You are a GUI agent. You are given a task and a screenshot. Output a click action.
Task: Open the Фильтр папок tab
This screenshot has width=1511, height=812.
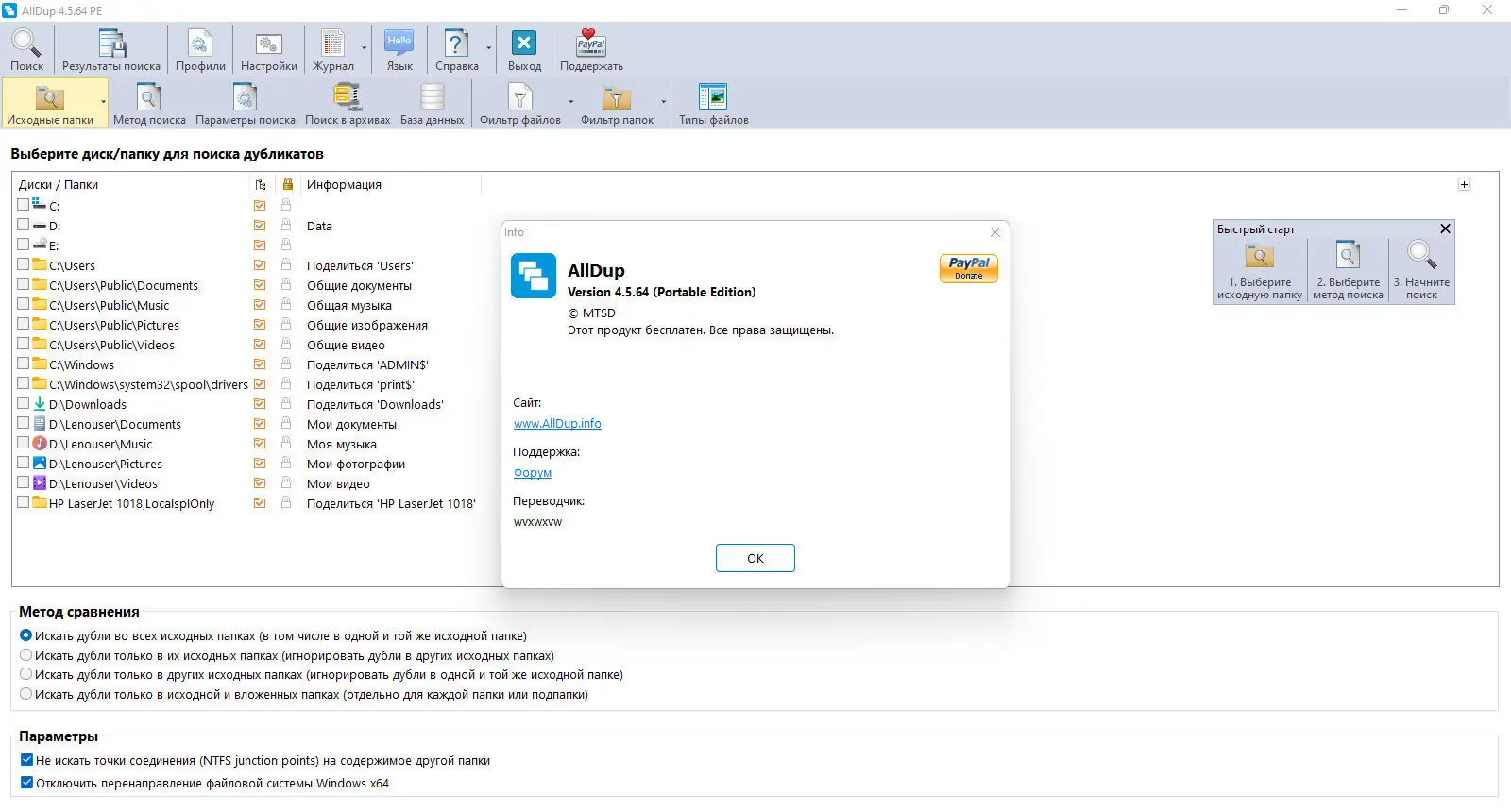(x=617, y=103)
